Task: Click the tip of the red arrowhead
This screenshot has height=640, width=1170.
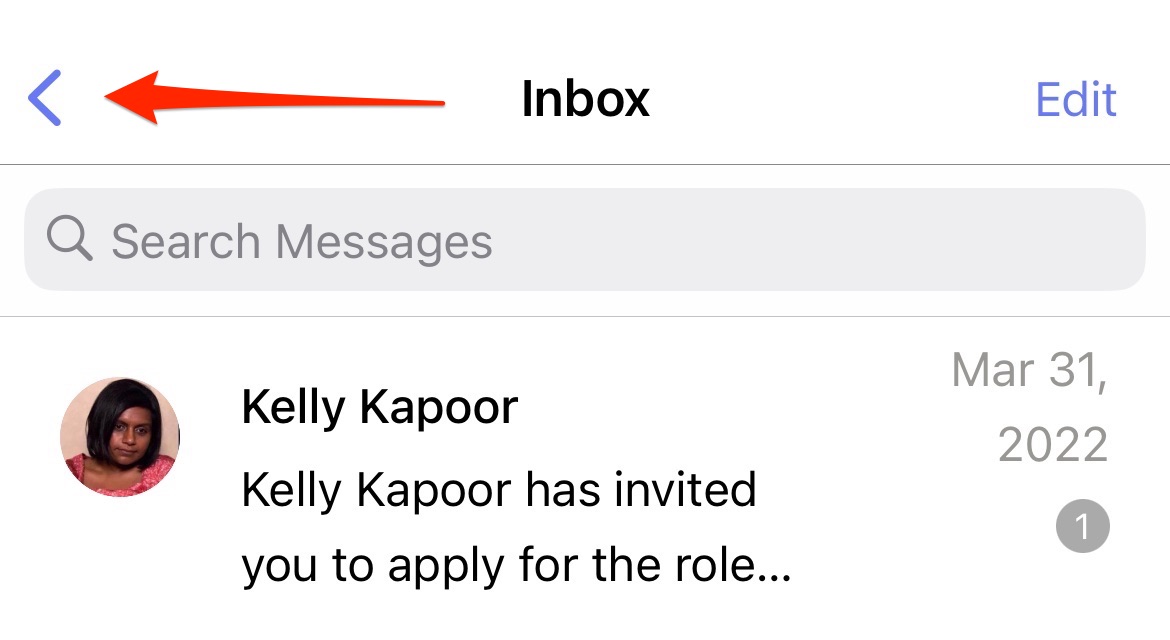Action: tap(108, 97)
